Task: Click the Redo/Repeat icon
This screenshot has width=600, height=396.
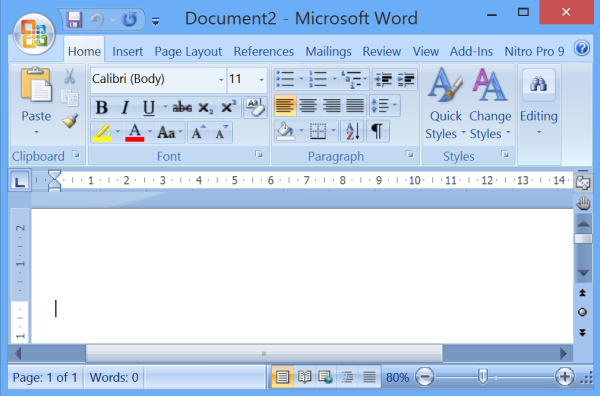Action: click(x=129, y=20)
